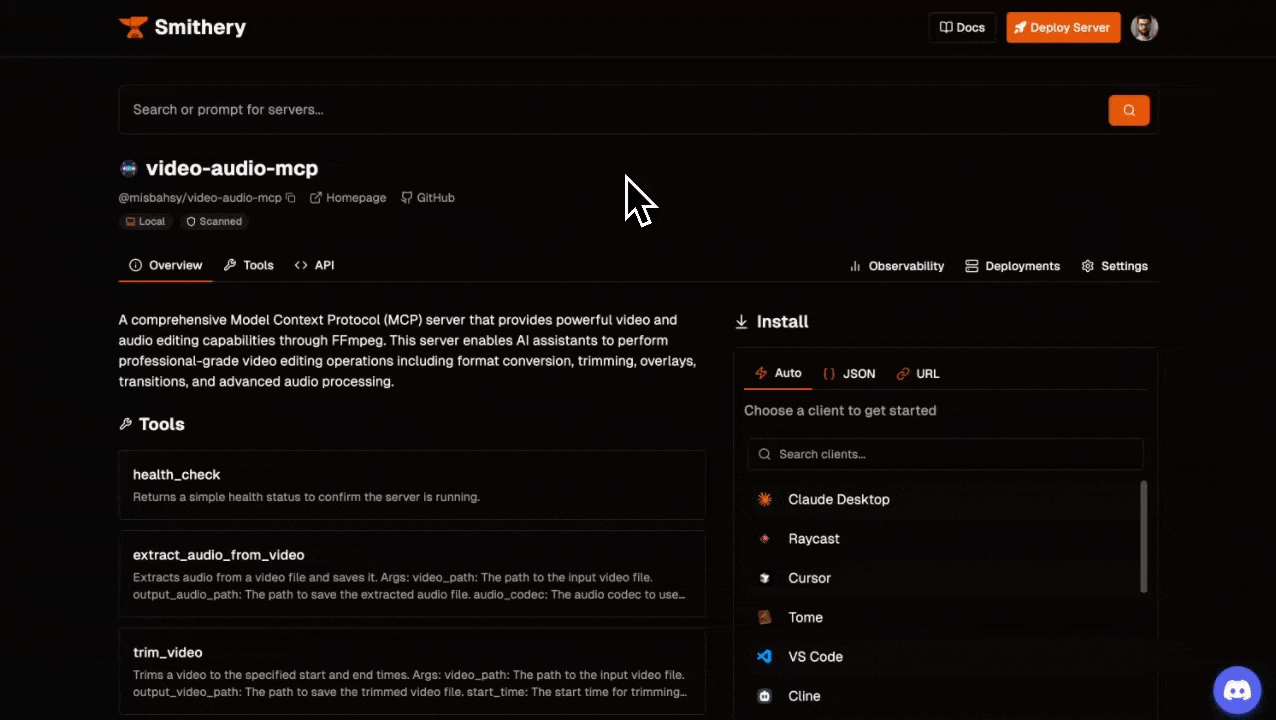Click the user profile avatar

[x=1144, y=28]
